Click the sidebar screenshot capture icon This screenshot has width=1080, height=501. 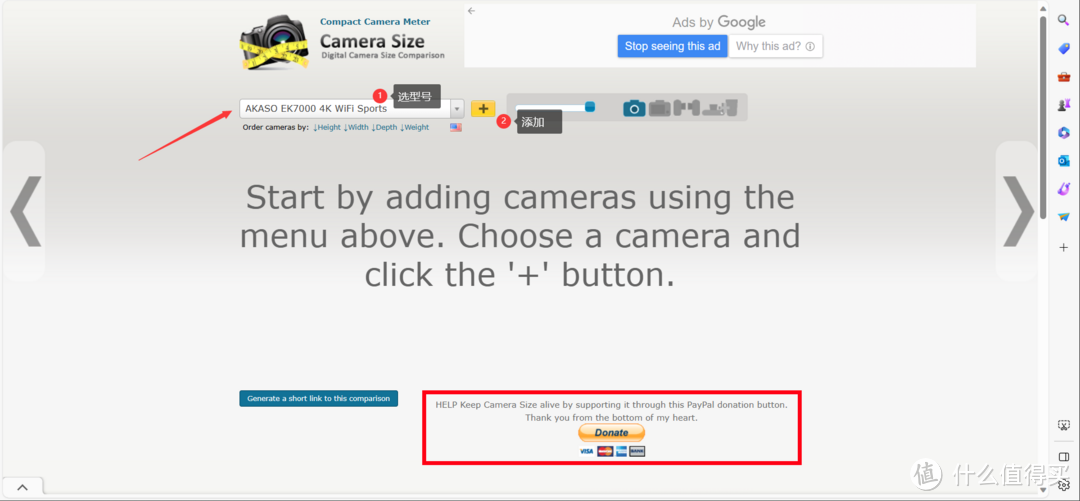click(x=1063, y=425)
